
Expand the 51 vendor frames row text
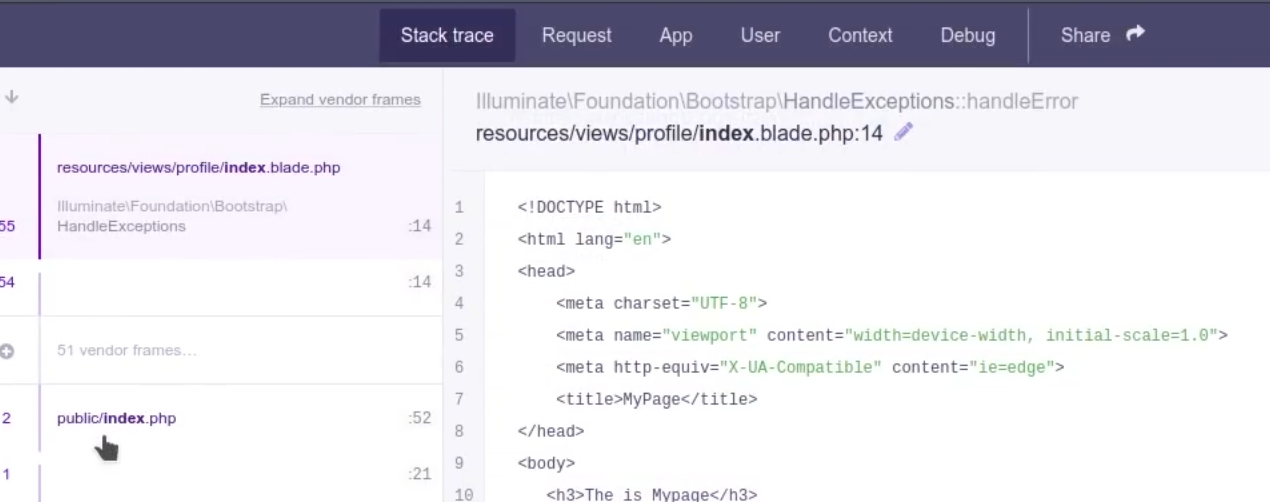click(127, 351)
